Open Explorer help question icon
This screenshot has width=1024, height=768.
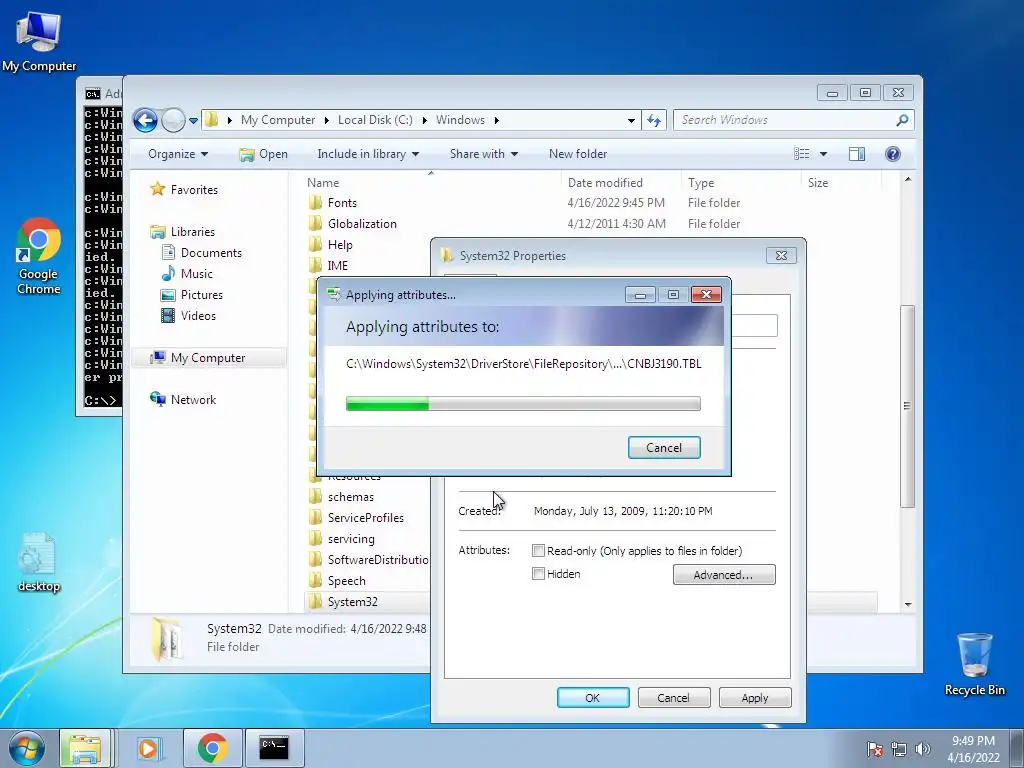coord(893,154)
